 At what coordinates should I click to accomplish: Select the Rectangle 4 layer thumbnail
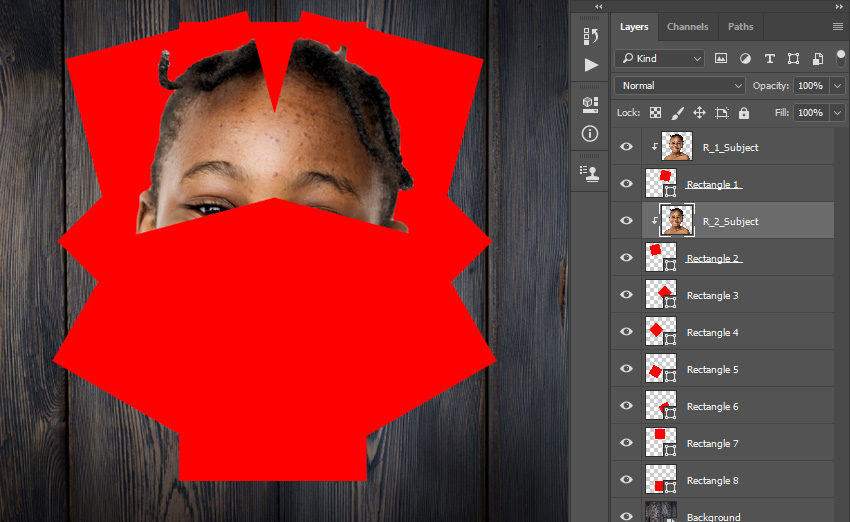(661, 331)
